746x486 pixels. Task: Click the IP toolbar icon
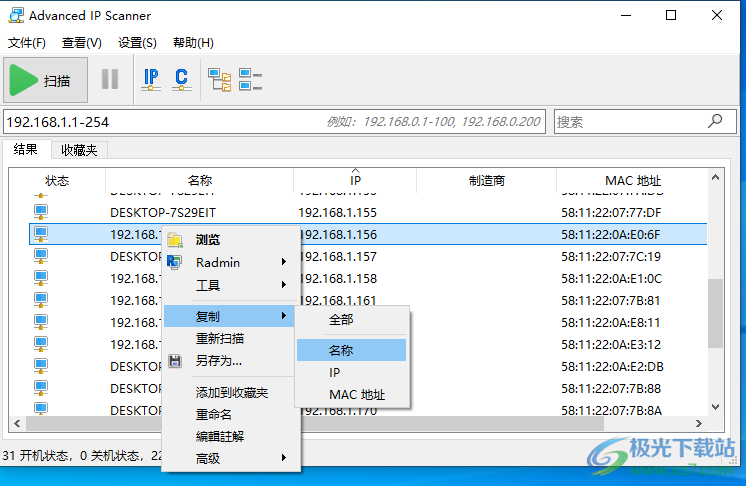coord(151,79)
